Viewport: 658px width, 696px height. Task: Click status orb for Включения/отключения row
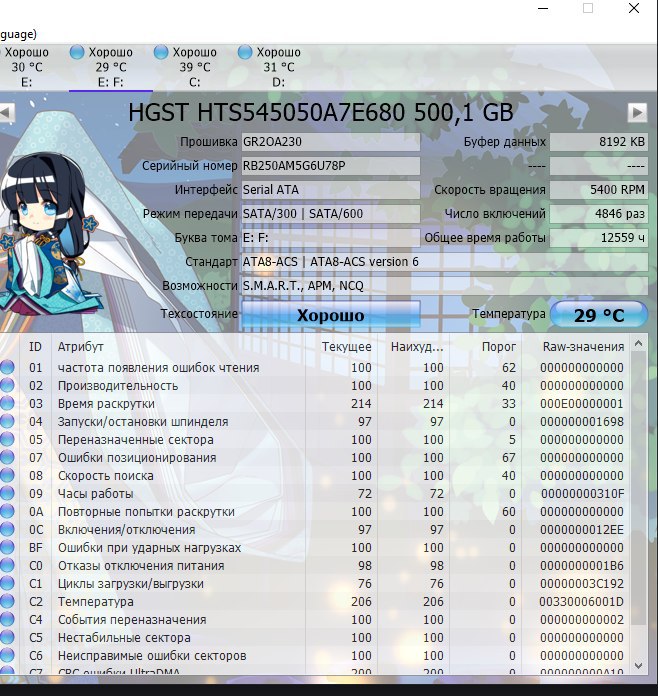(7, 529)
